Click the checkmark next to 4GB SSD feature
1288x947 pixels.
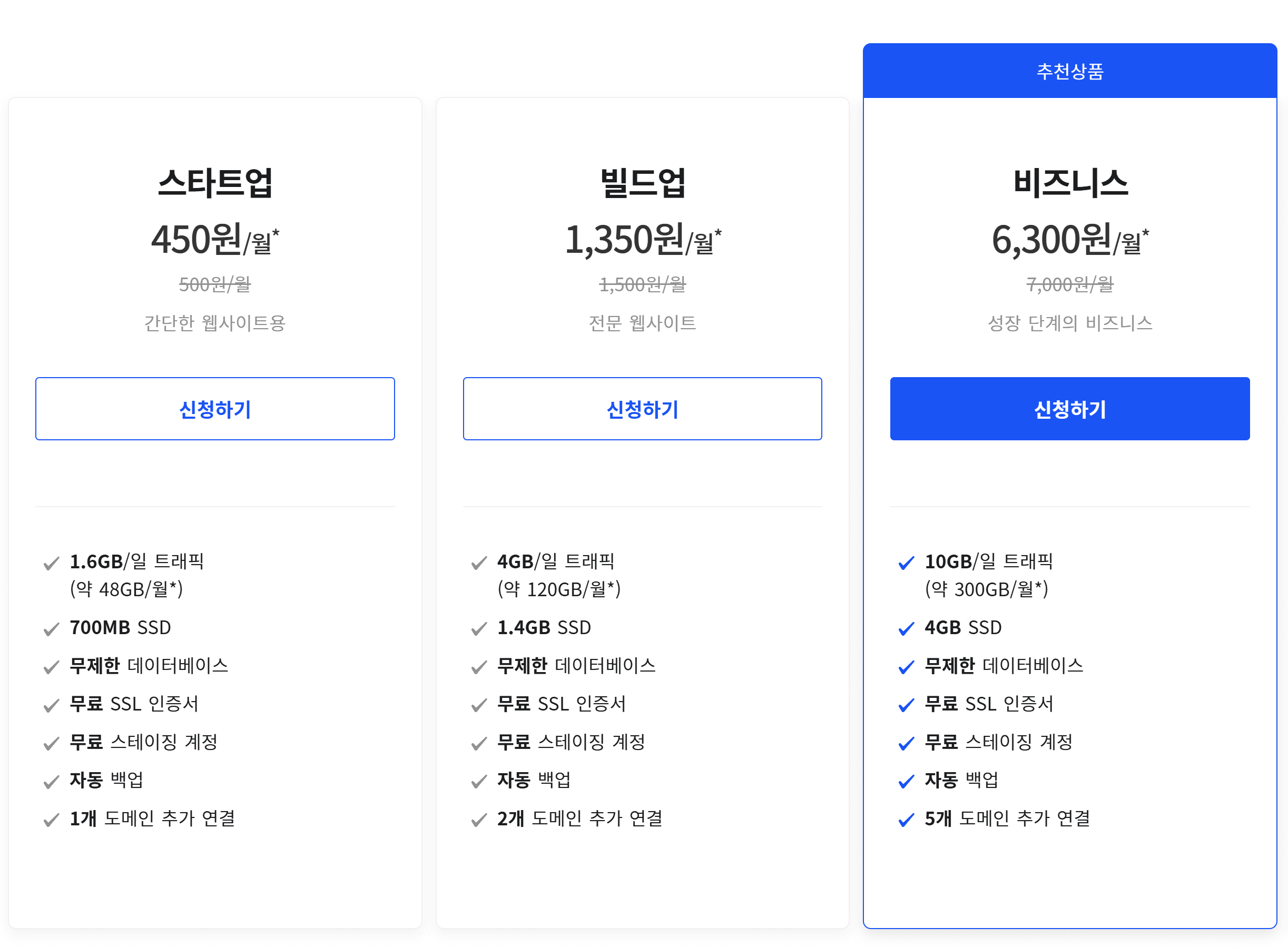click(x=906, y=628)
